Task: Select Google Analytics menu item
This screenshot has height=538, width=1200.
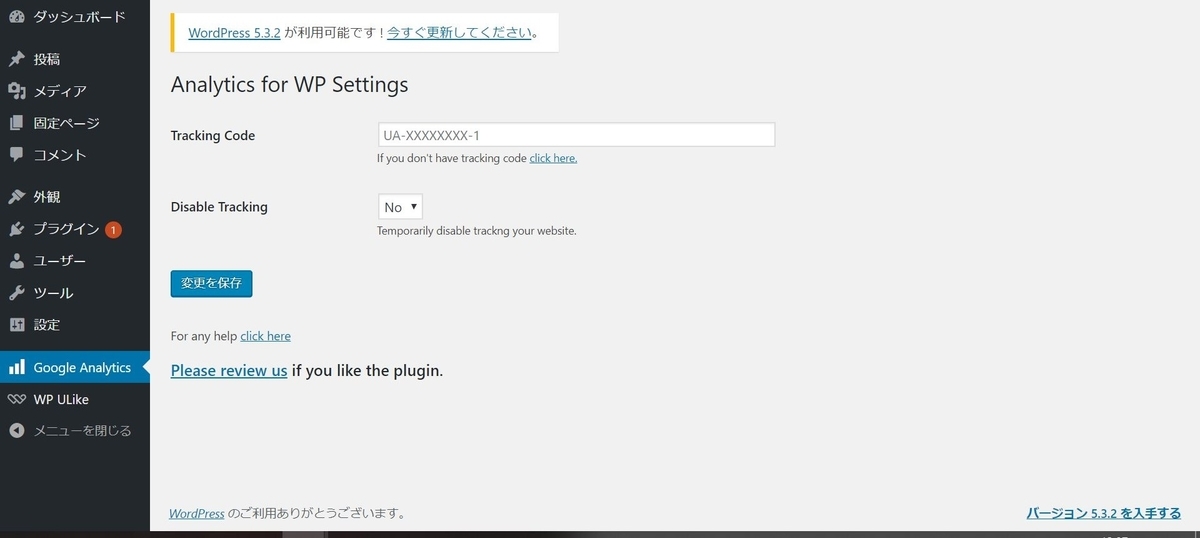Action: [75, 367]
